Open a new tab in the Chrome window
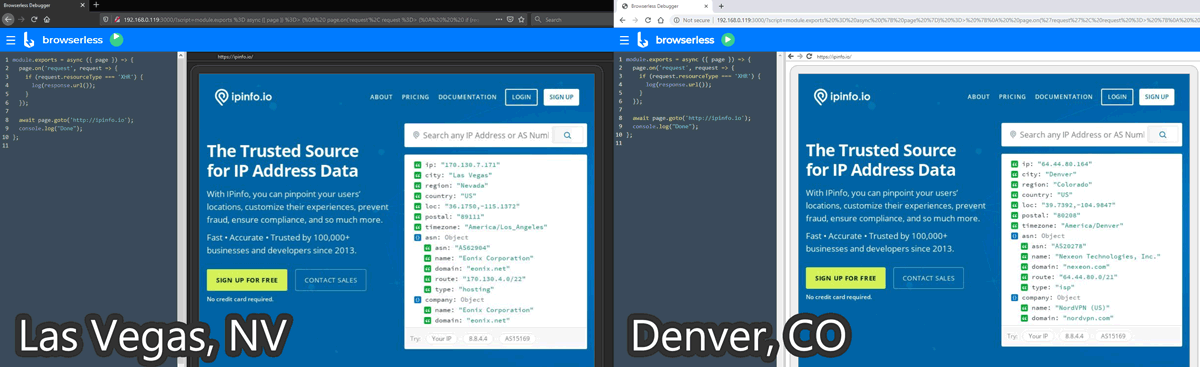Screen dimensions: 1200x367 coord(721,6)
